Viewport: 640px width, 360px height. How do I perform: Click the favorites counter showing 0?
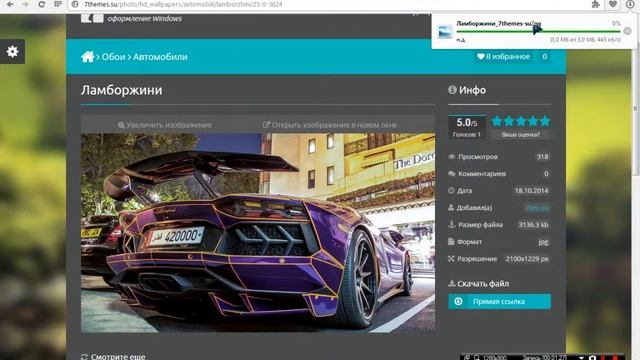click(x=544, y=56)
